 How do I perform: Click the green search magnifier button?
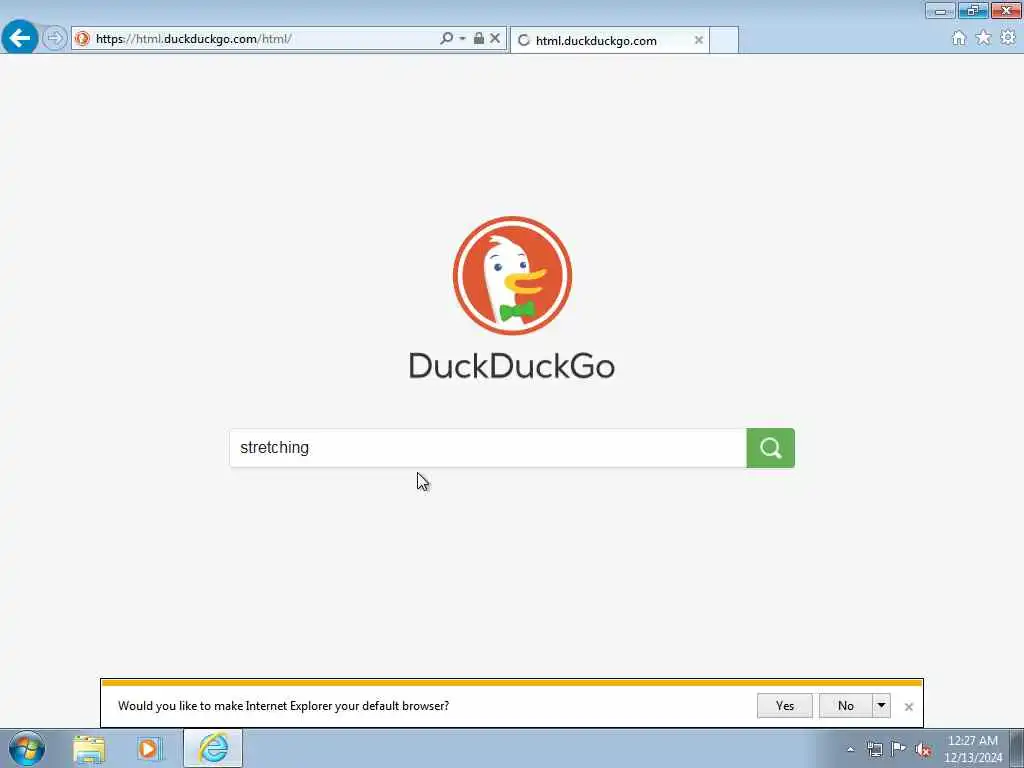771,448
